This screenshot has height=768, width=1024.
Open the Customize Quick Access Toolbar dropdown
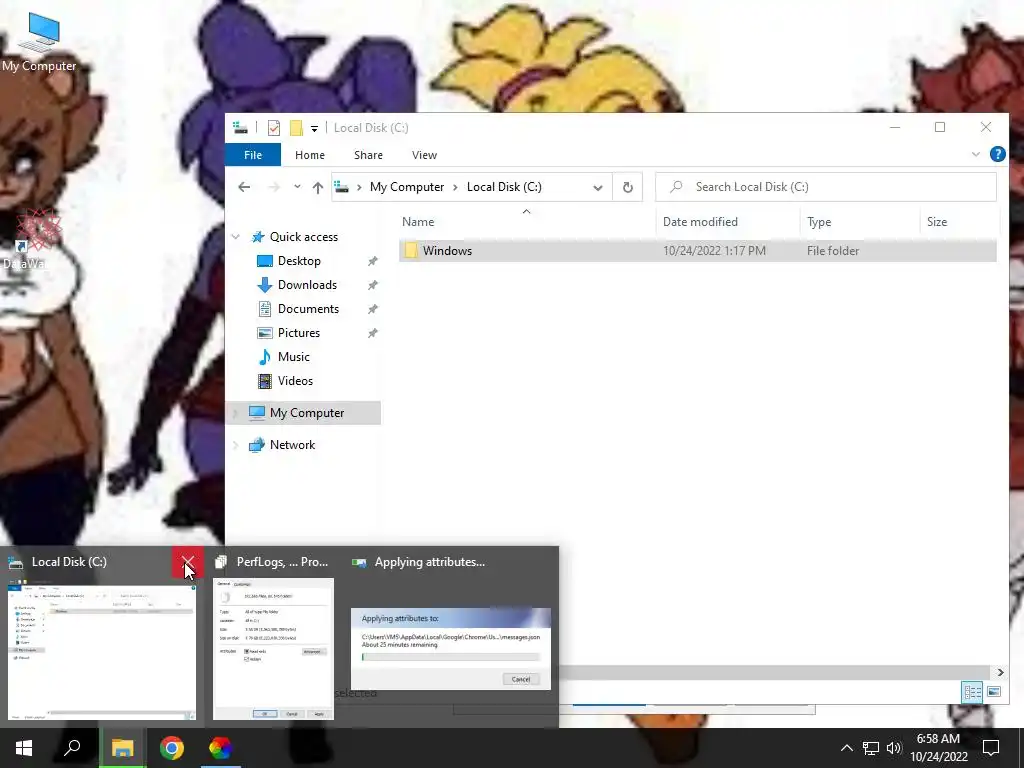pos(314,129)
